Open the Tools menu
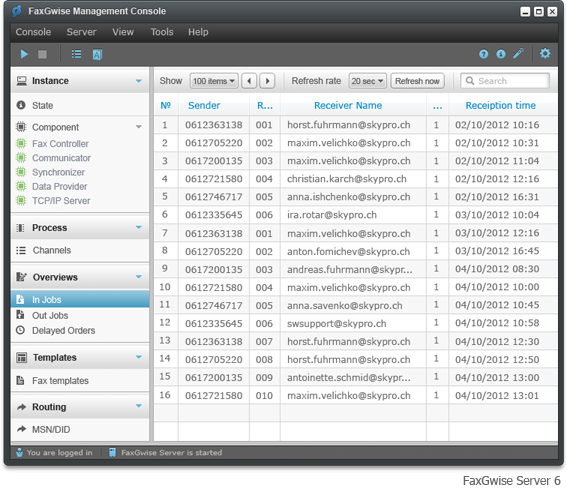This screenshot has width=567, height=495. pos(162,32)
